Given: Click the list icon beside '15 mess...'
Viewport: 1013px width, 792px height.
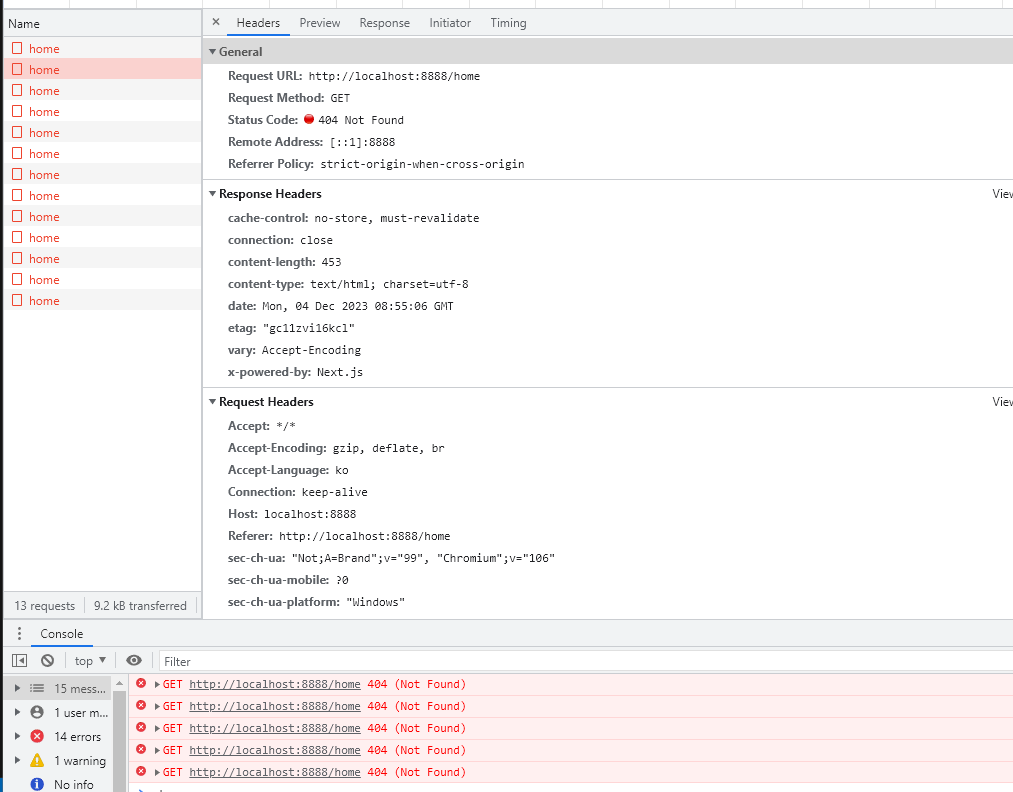Looking at the screenshot, I should click(x=37, y=689).
